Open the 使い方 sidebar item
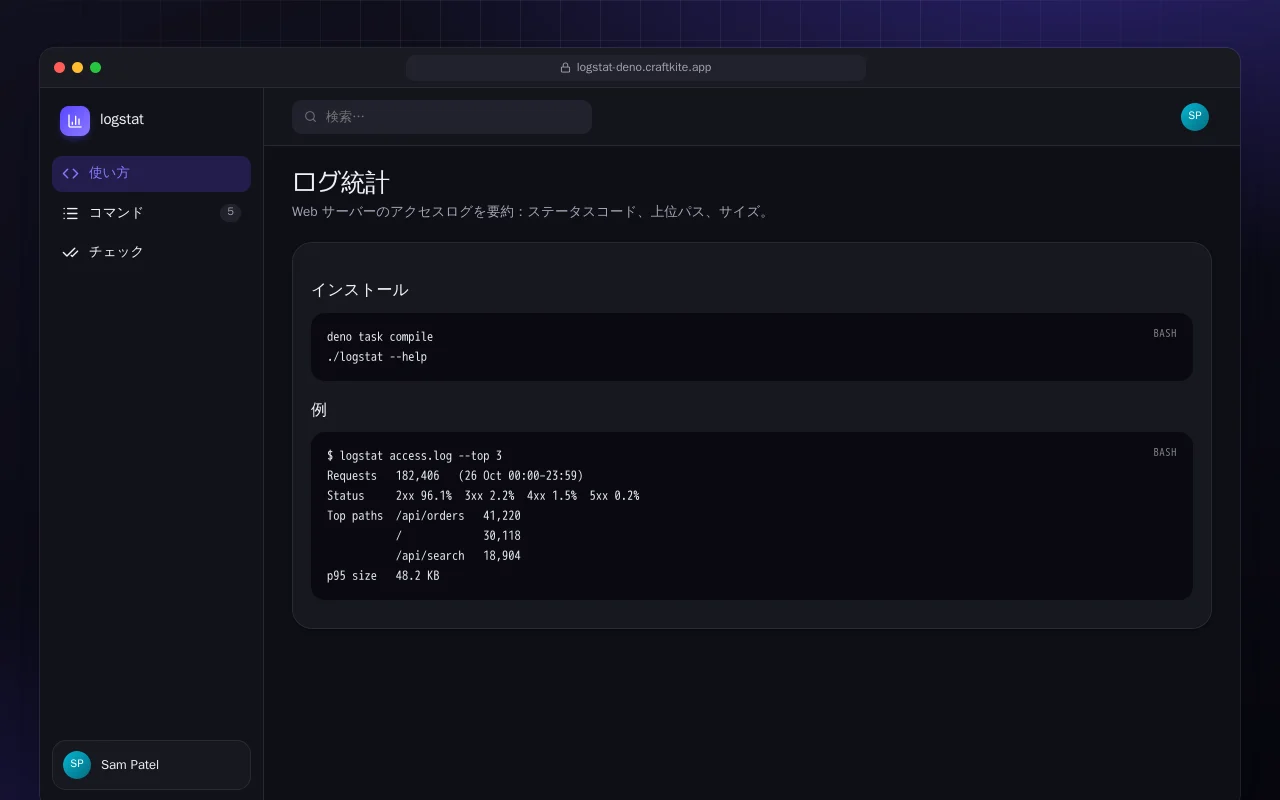Viewport: 1280px width, 800px height. point(151,173)
